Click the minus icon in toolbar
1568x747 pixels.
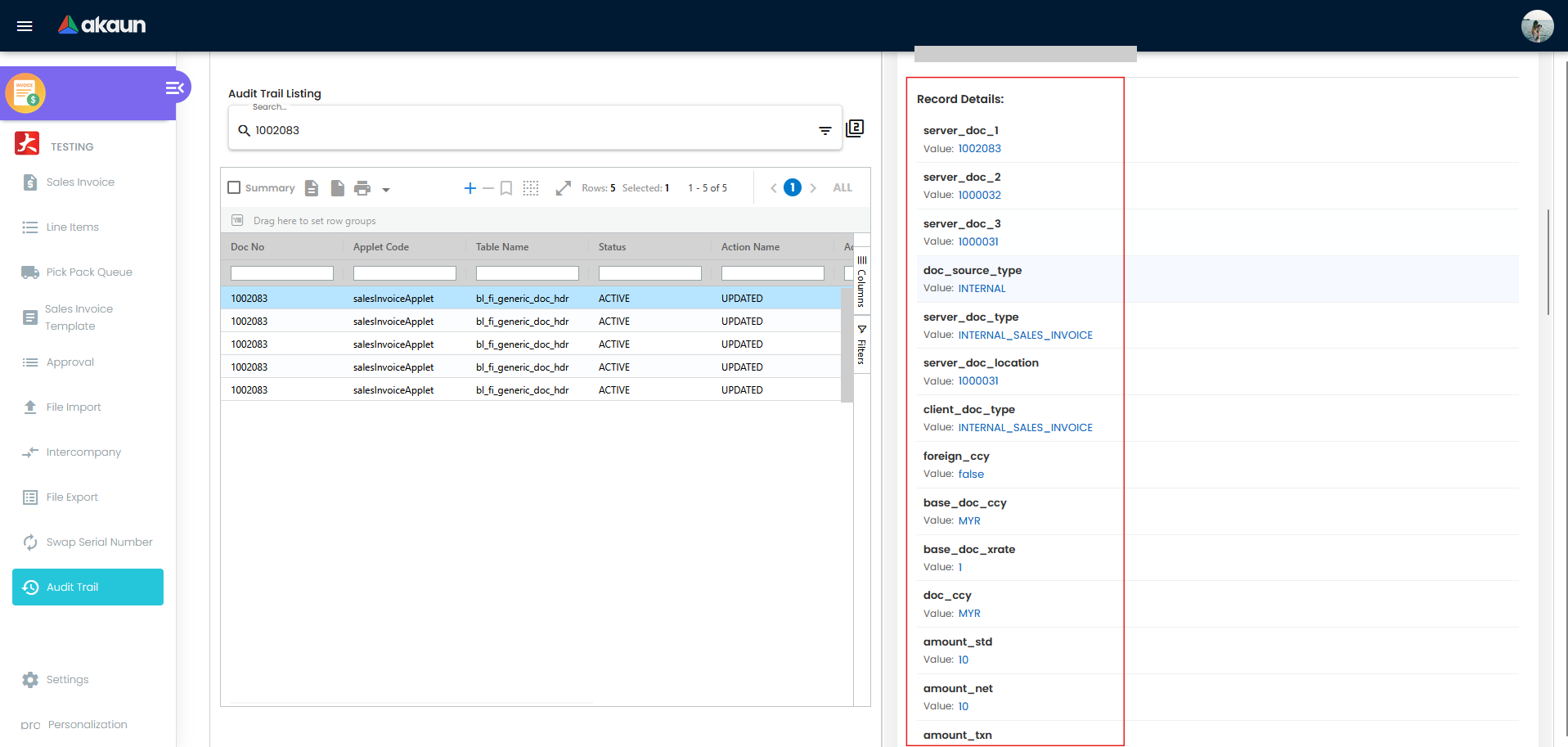click(x=488, y=188)
